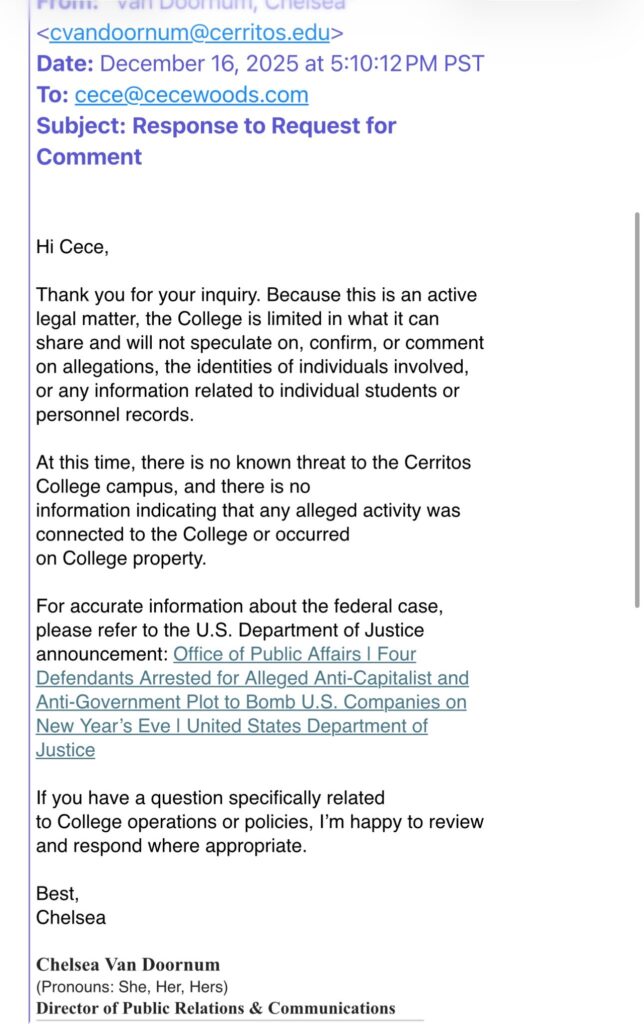
Task: Click the "Best," closing line
Action: [x=56, y=894]
